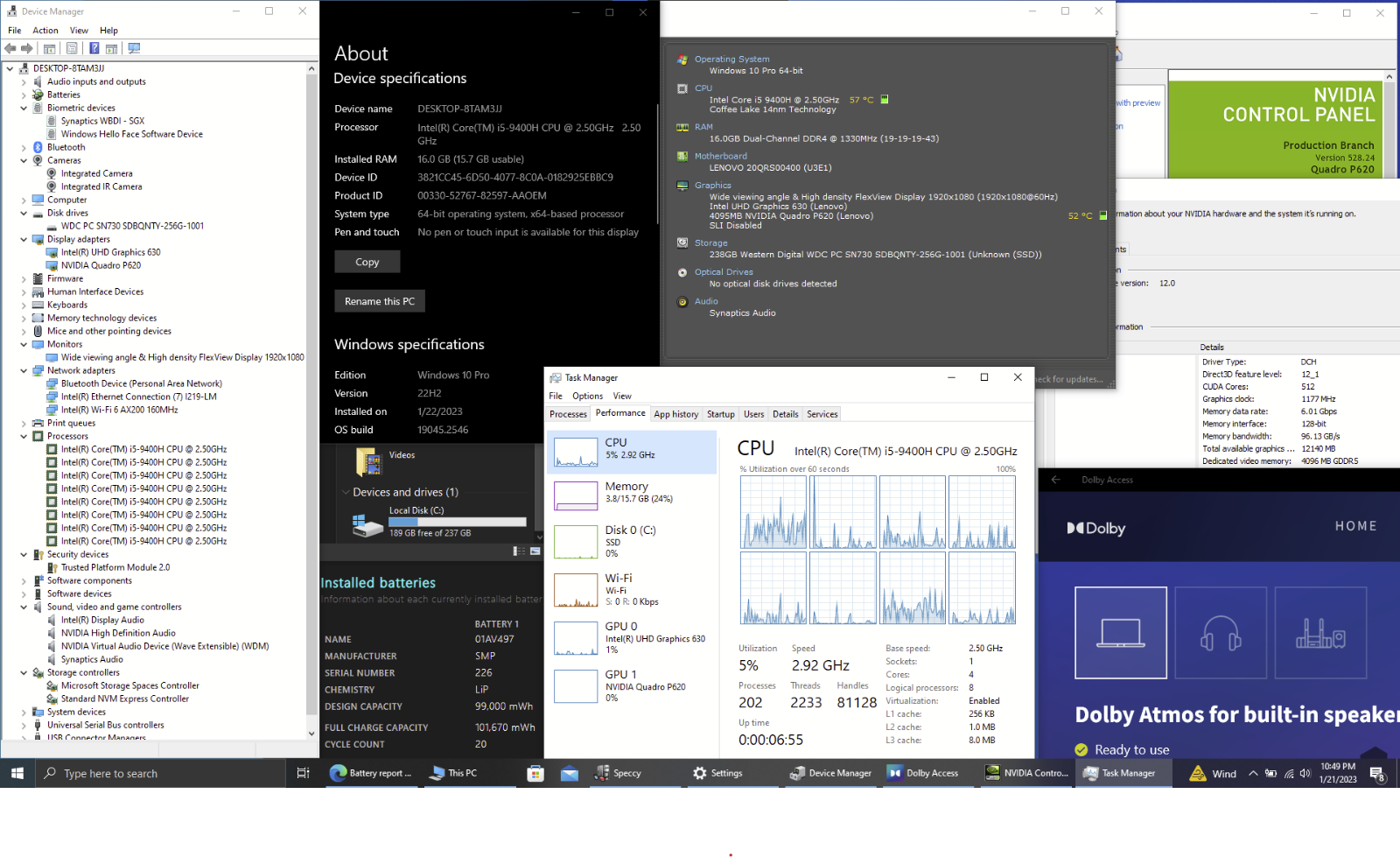Click HOME in Dolby Access navigation
Viewport: 1400px width, 857px height.
1355,526
